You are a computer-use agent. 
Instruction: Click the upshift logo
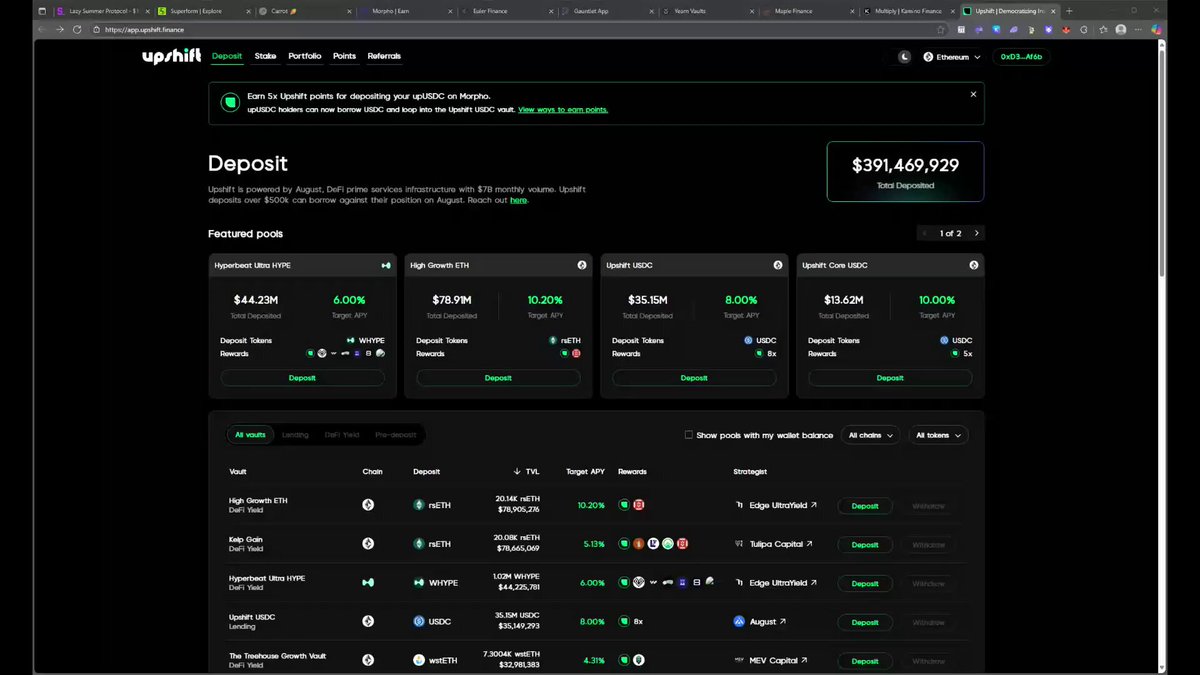pyautogui.click(x=171, y=57)
